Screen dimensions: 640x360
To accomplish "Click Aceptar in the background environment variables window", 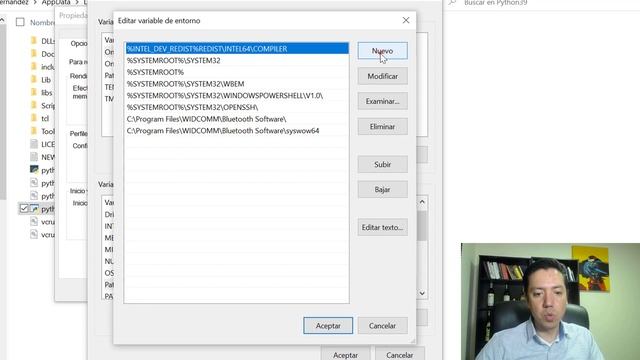I will pos(346,355).
